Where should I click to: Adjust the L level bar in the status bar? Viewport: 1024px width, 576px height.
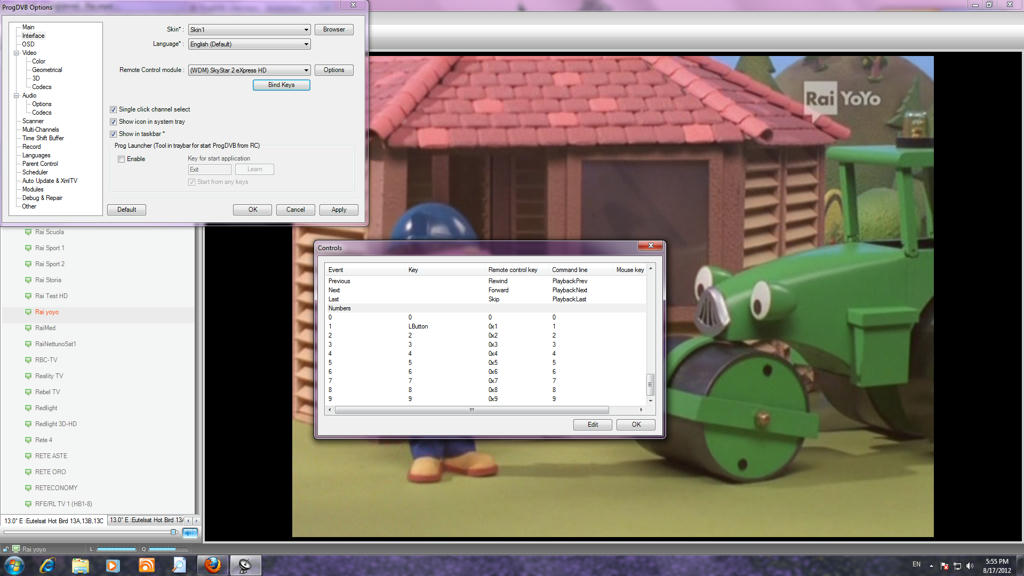point(116,549)
